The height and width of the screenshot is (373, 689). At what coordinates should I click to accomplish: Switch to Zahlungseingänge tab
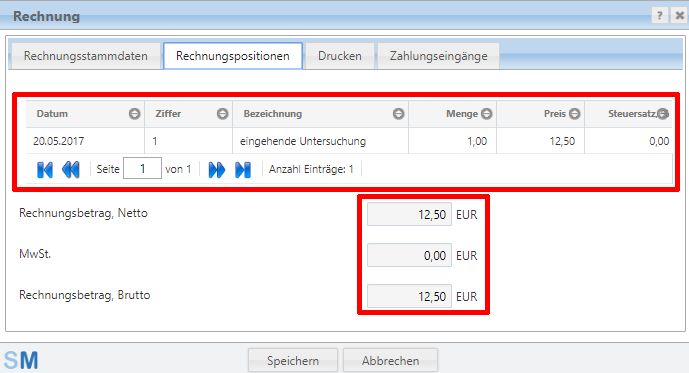[x=439, y=56]
